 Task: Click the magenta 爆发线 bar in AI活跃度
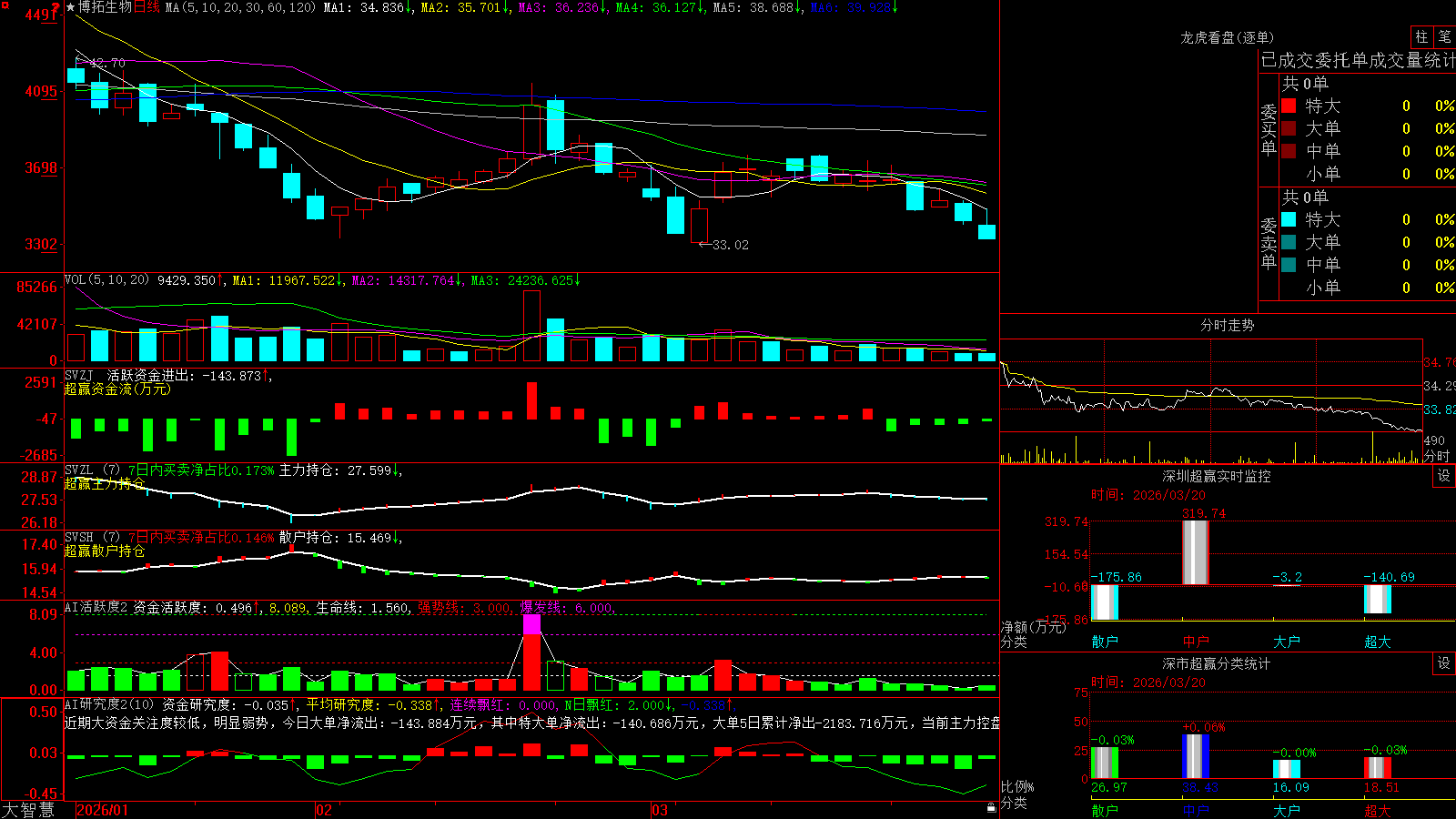531,624
